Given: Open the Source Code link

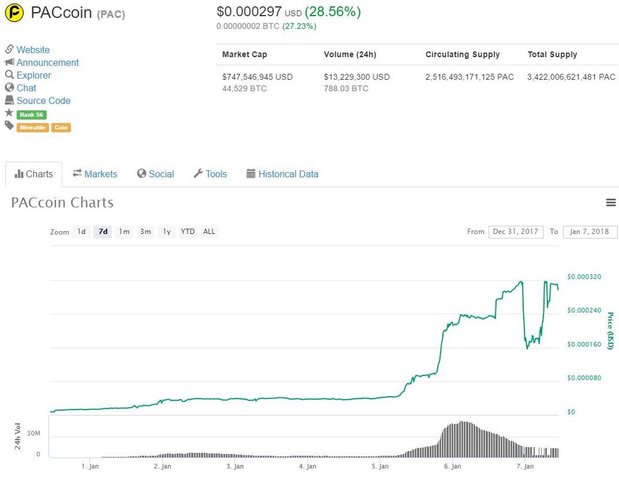Looking at the screenshot, I should 43,100.
